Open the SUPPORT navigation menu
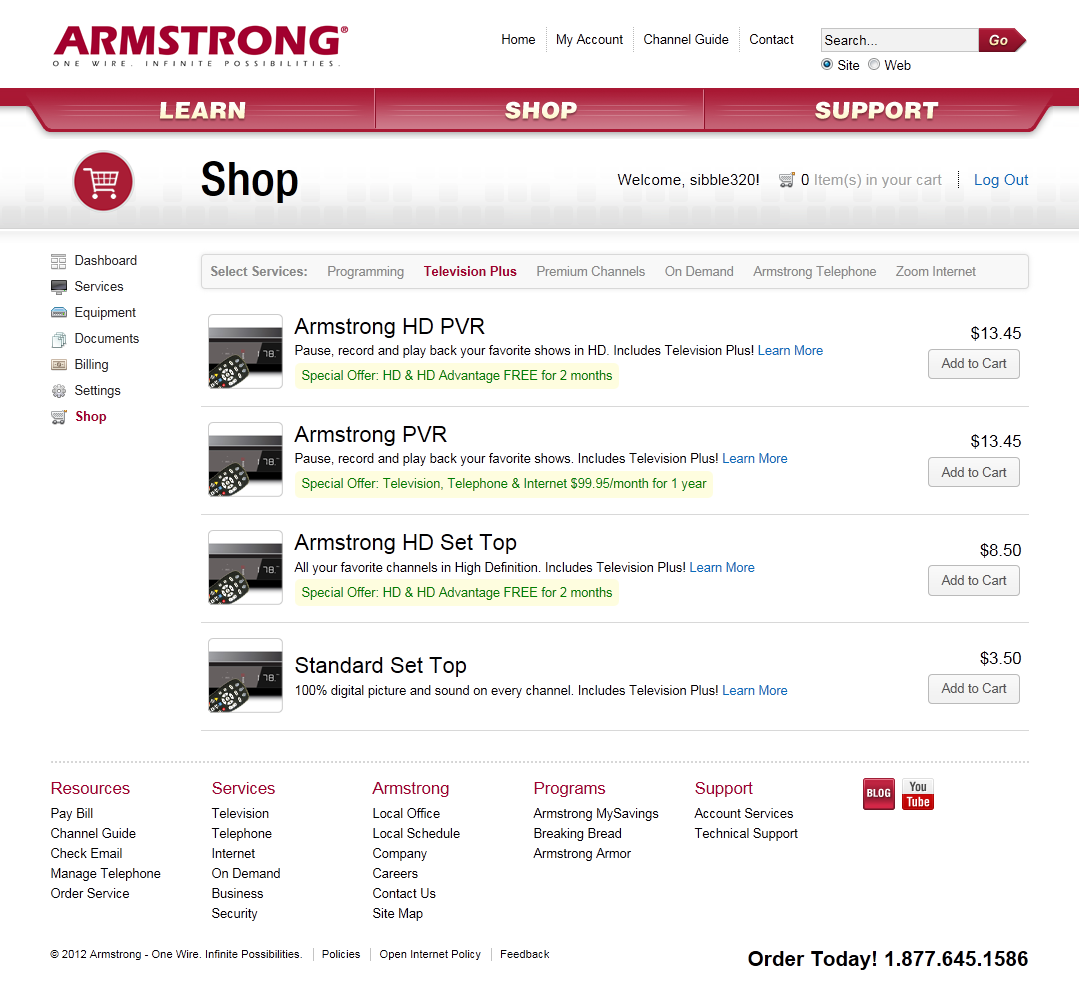Viewport: 1079px width, 1003px height. click(876, 110)
